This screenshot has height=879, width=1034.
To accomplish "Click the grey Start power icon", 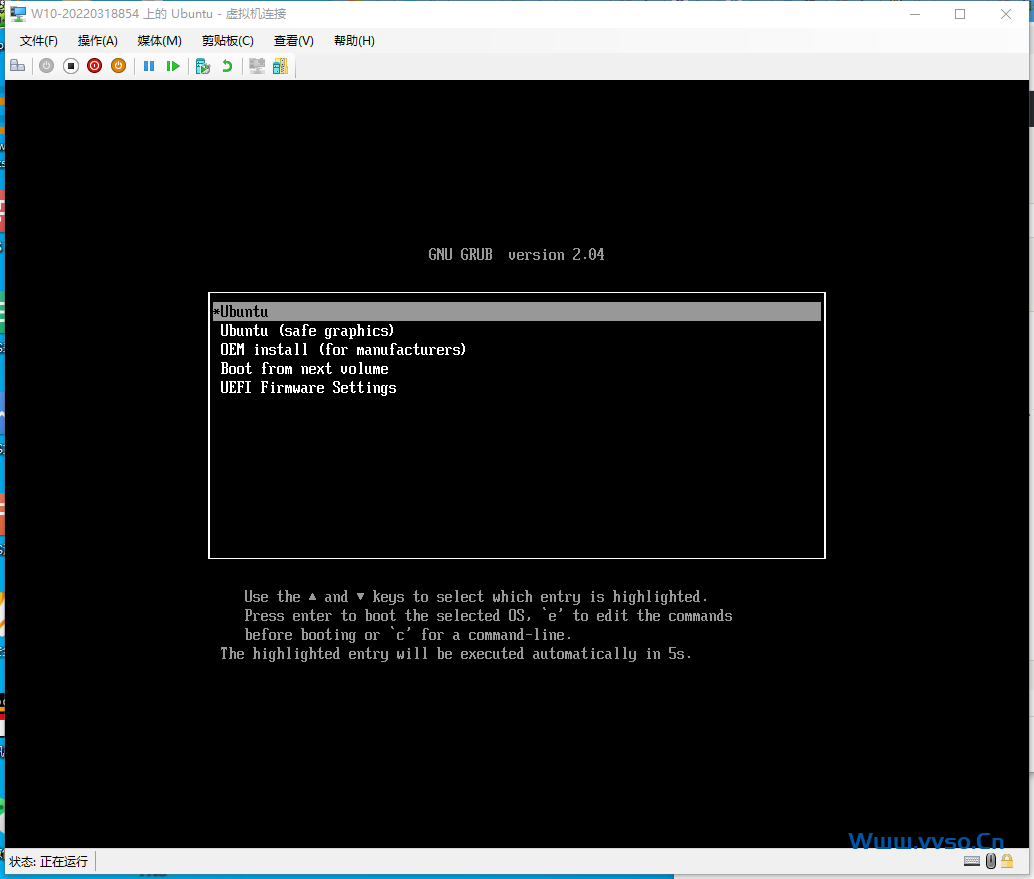I will click(x=47, y=66).
